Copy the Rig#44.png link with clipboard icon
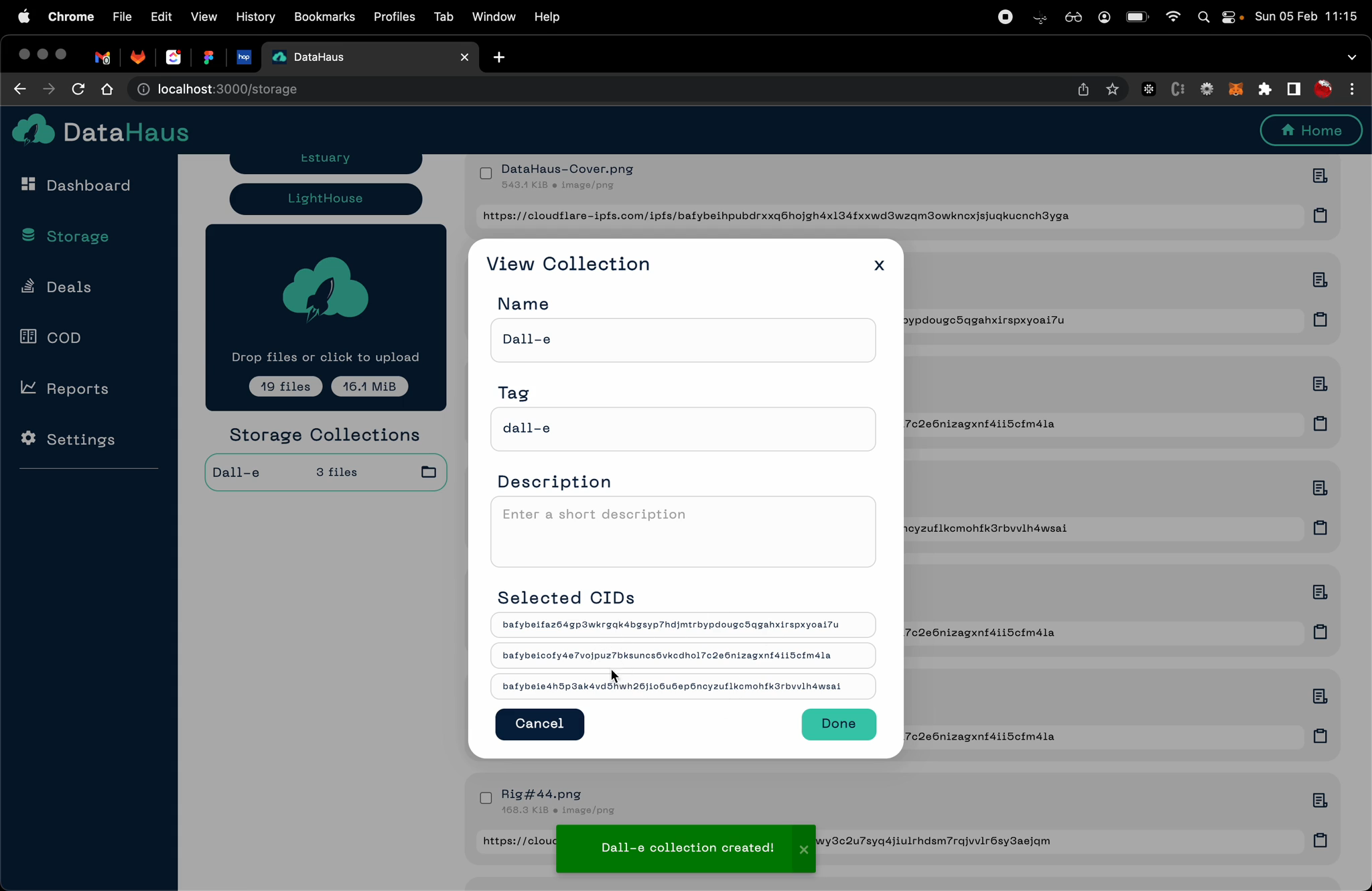Viewport: 1372px width, 891px height. pyautogui.click(x=1320, y=840)
